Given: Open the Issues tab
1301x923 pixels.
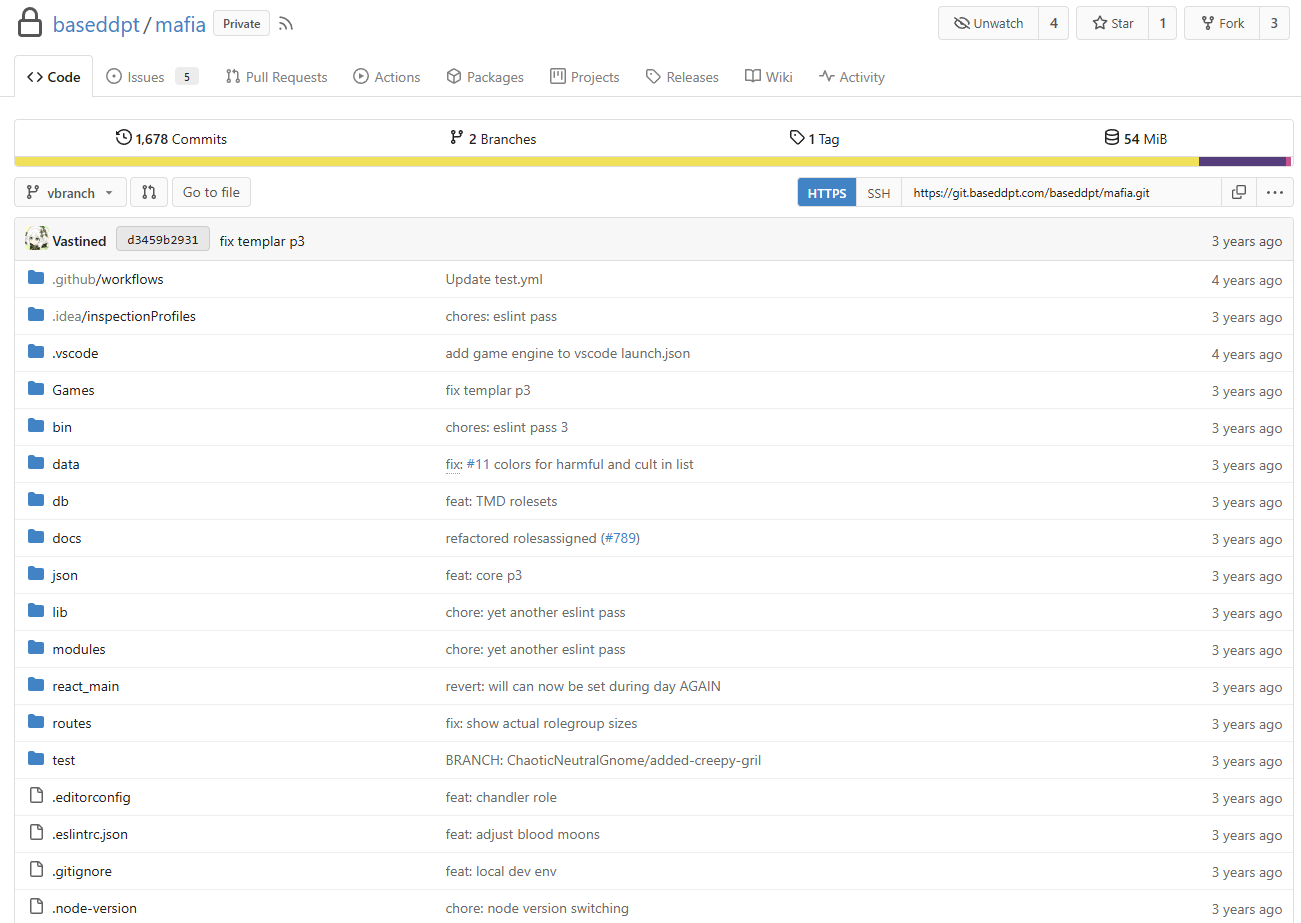Looking at the screenshot, I should [152, 77].
